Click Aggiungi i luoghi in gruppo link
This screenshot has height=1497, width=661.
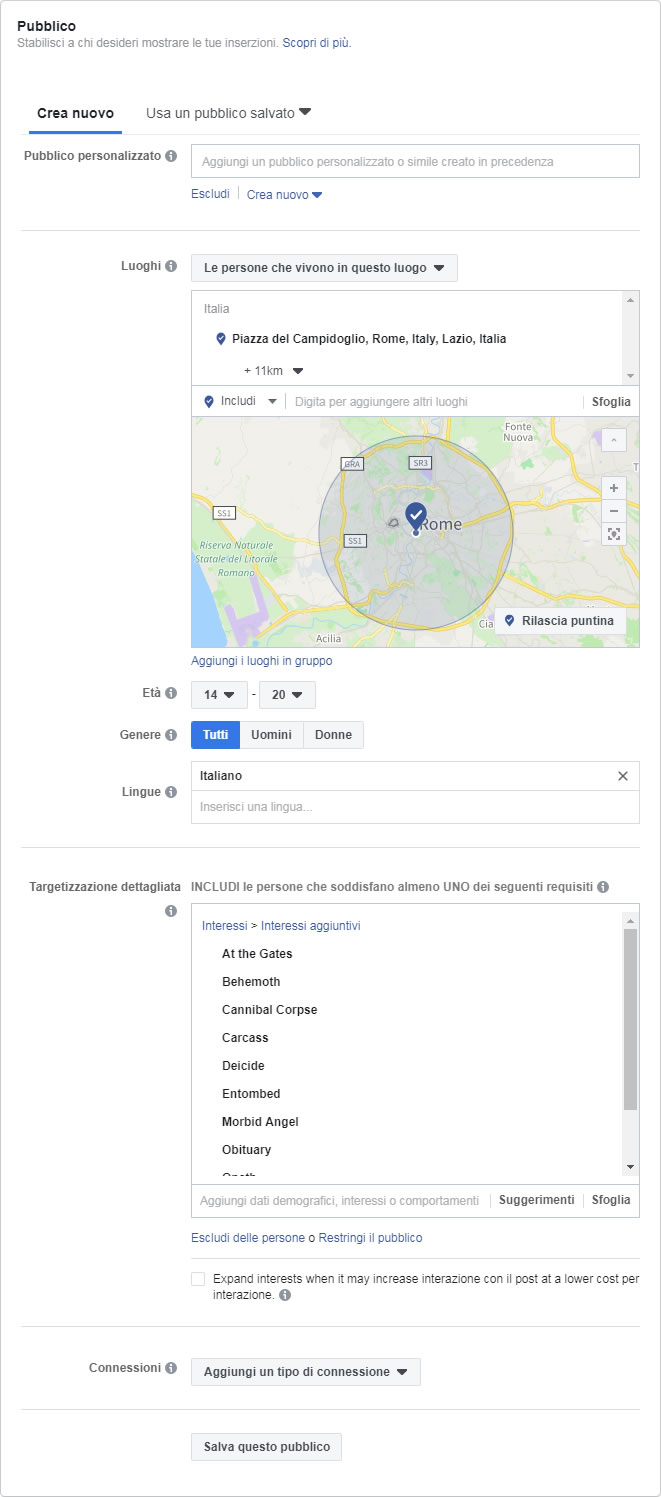(x=262, y=661)
